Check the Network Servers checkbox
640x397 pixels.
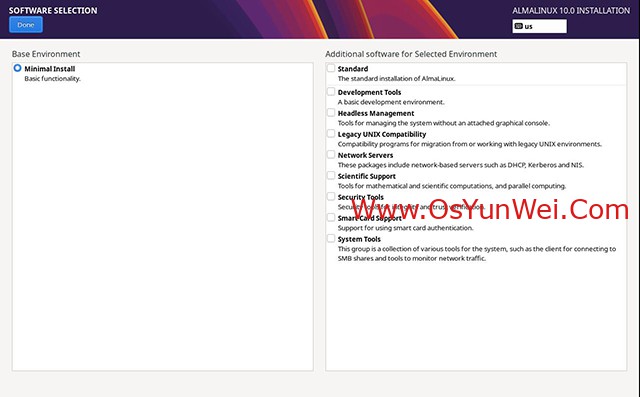click(331, 155)
